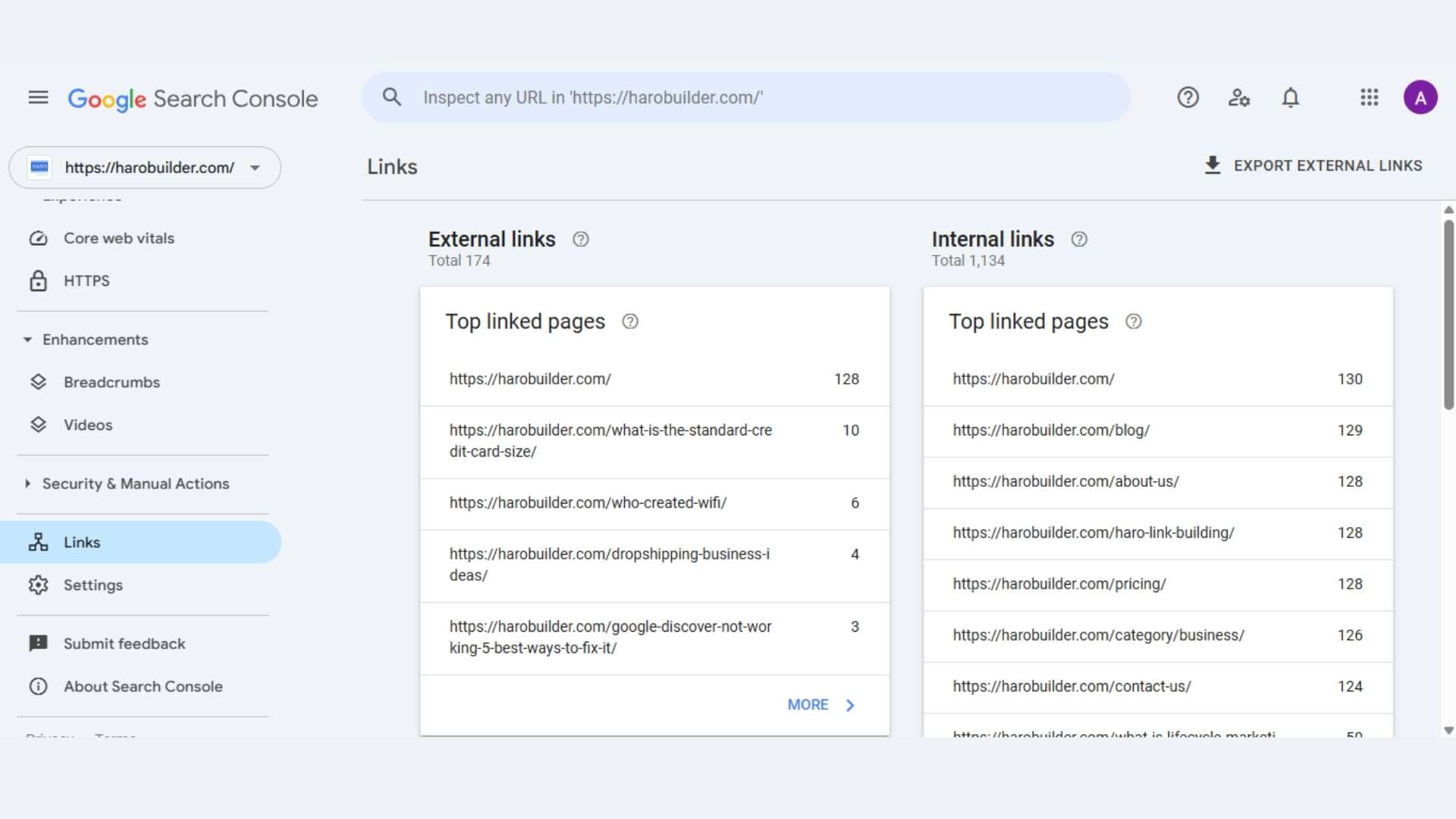Click the Videos layers icon
This screenshot has width=1456, height=819.
(39, 425)
